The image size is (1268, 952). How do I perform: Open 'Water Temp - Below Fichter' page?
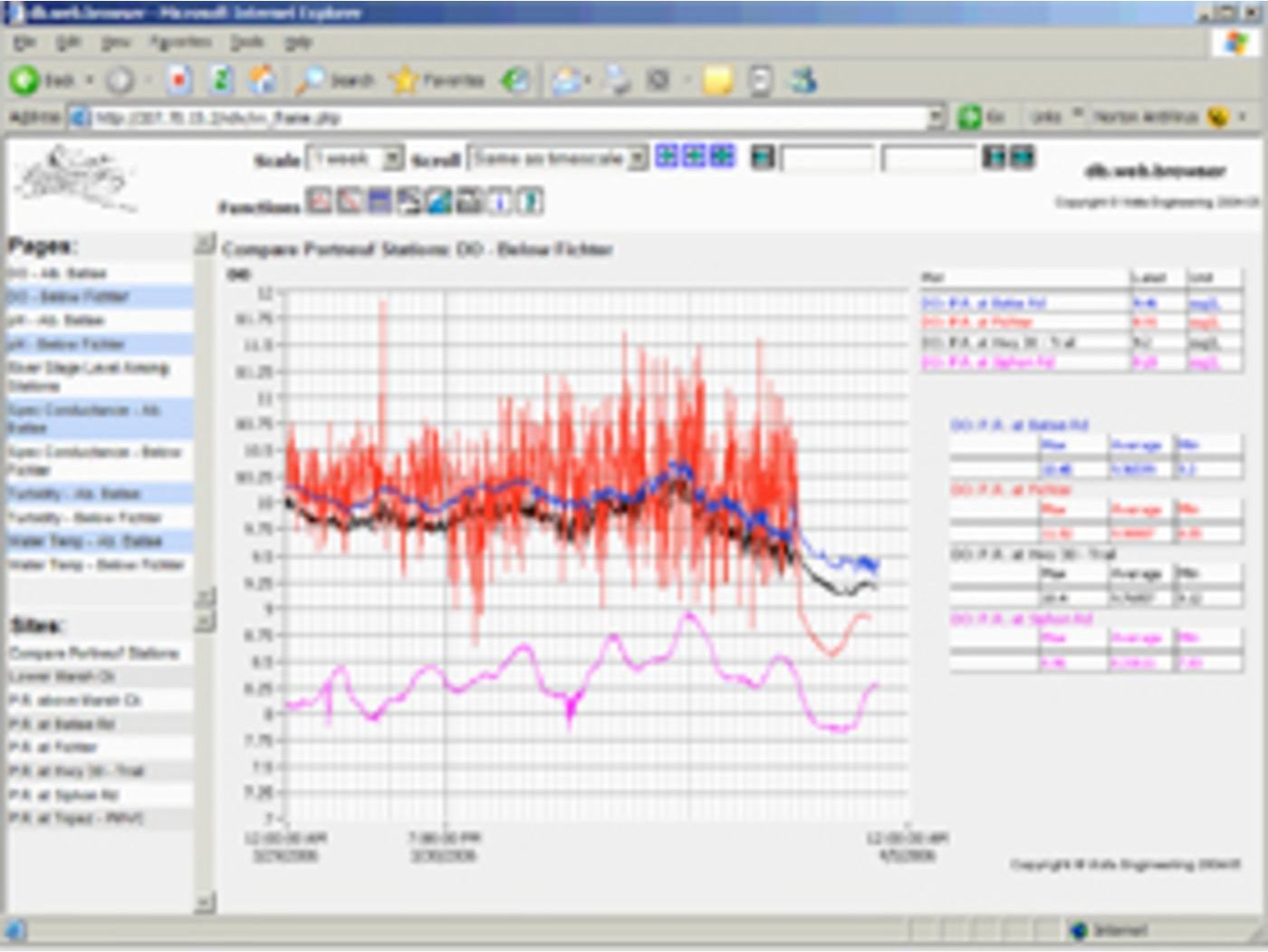96,564
